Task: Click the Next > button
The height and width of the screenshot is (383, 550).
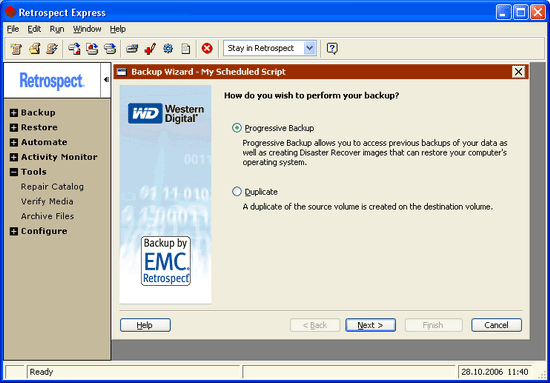Action: pyautogui.click(x=370, y=325)
